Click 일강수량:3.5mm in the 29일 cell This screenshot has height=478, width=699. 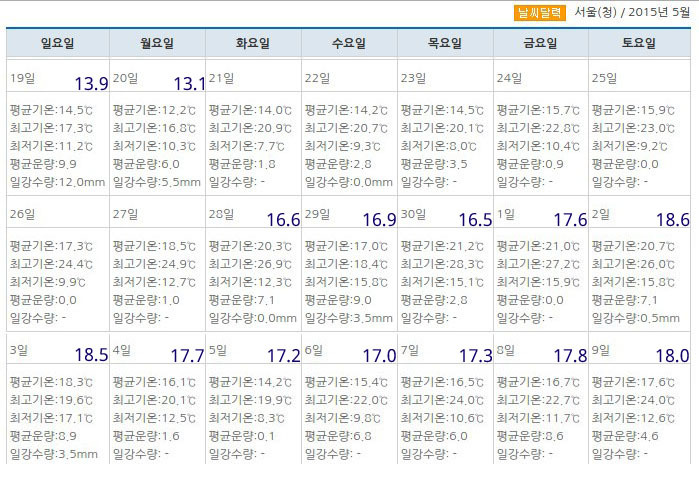[349, 318]
